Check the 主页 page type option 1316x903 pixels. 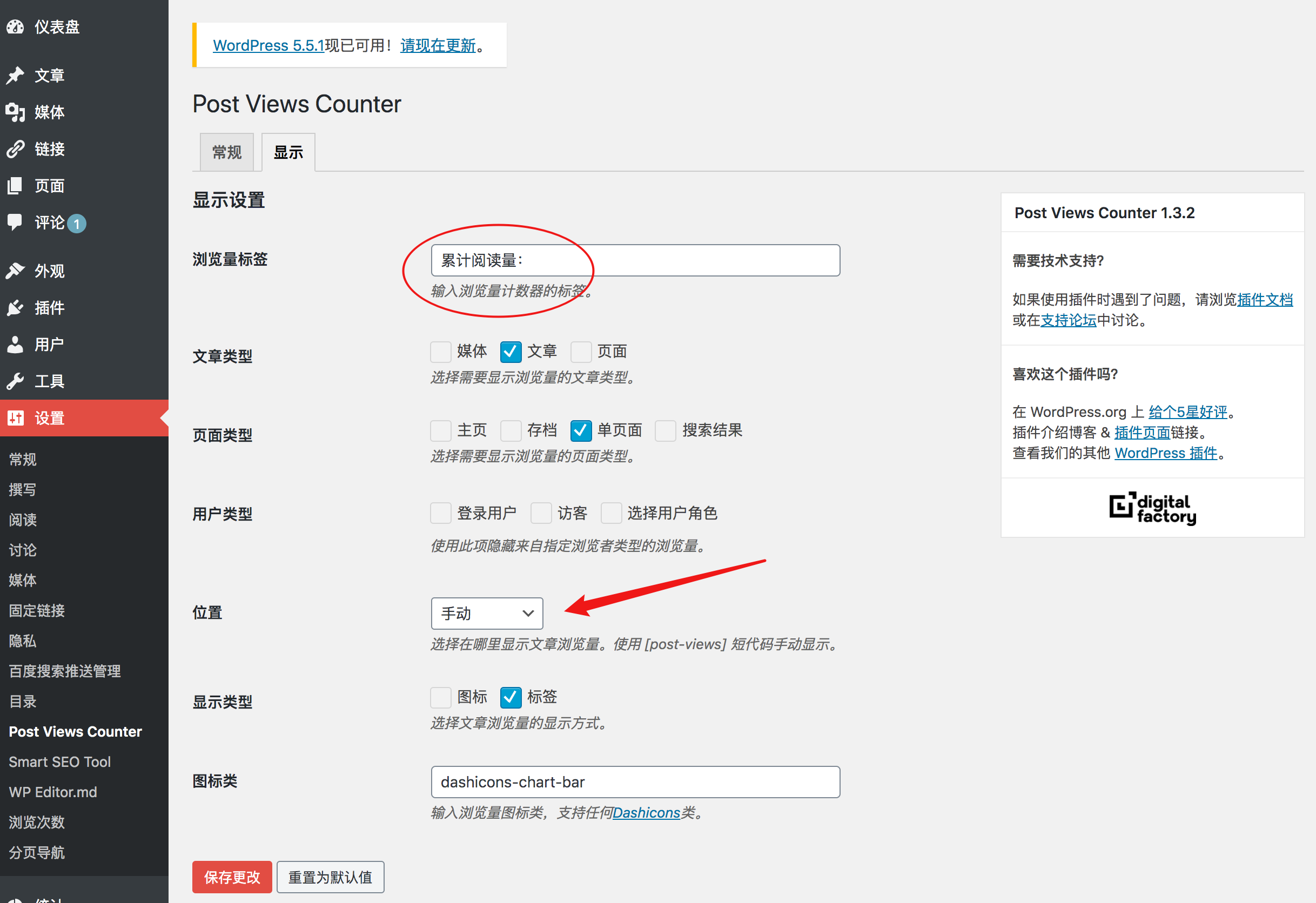tap(440, 431)
